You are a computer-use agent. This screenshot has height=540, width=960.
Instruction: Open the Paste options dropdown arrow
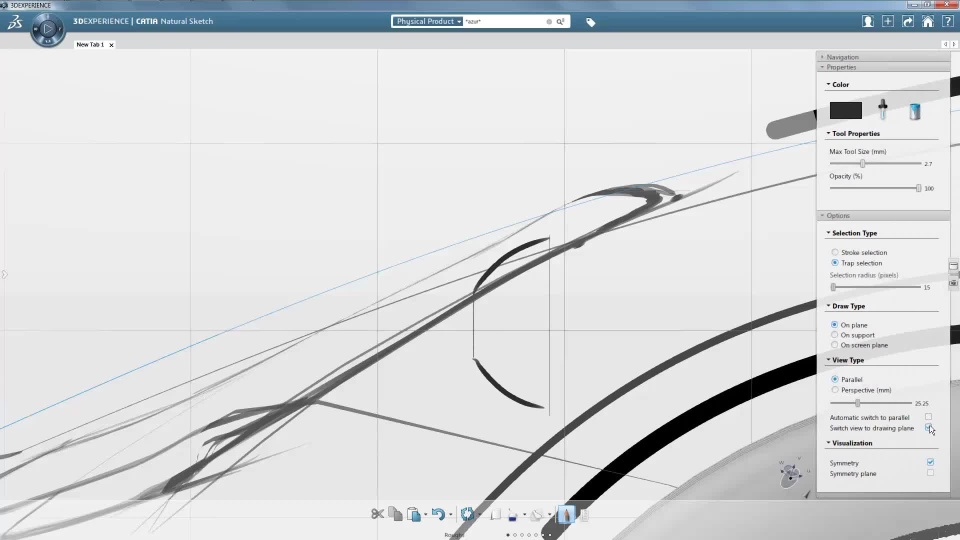(426, 515)
